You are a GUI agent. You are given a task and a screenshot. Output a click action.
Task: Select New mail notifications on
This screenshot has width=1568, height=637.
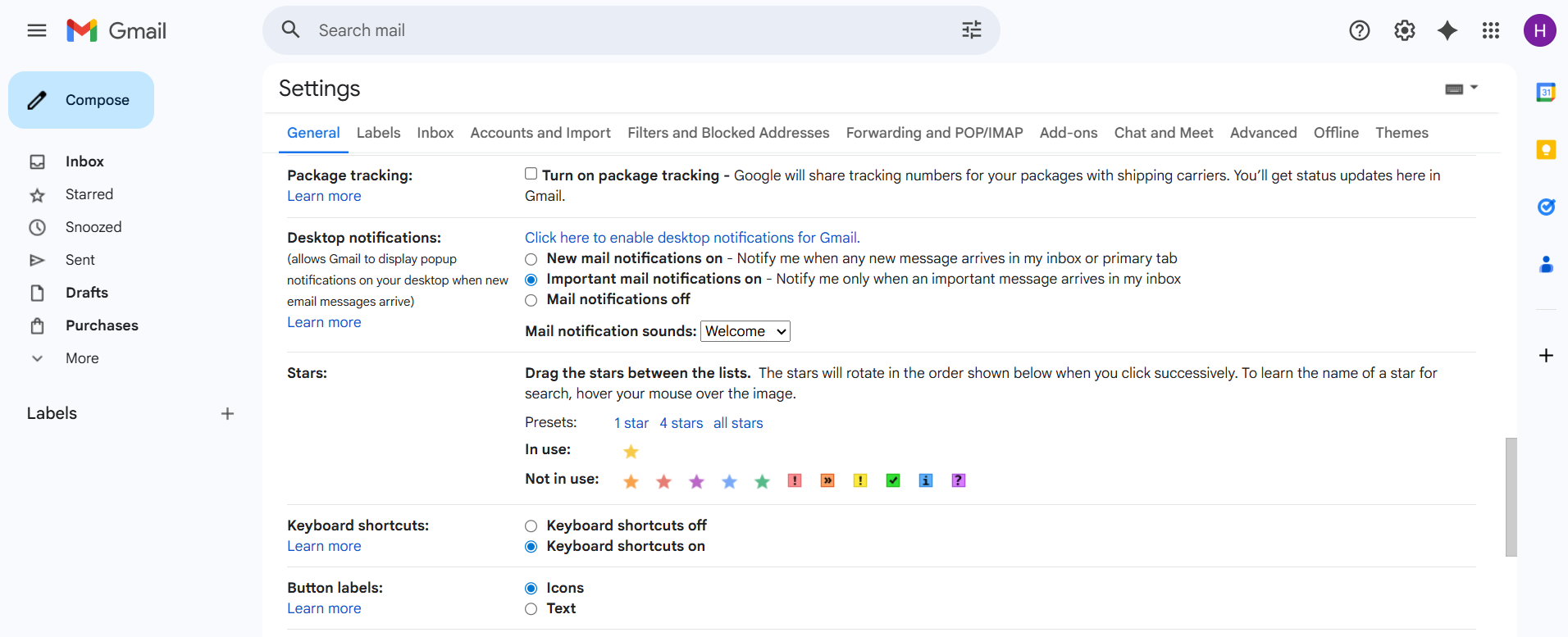(531, 259)
